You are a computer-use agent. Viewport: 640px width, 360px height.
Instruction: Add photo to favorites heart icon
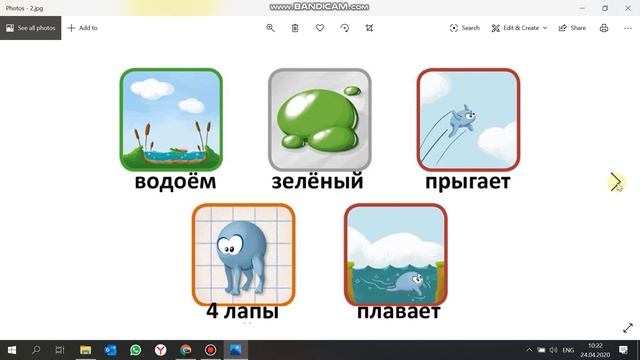click(x=320, y=28)
